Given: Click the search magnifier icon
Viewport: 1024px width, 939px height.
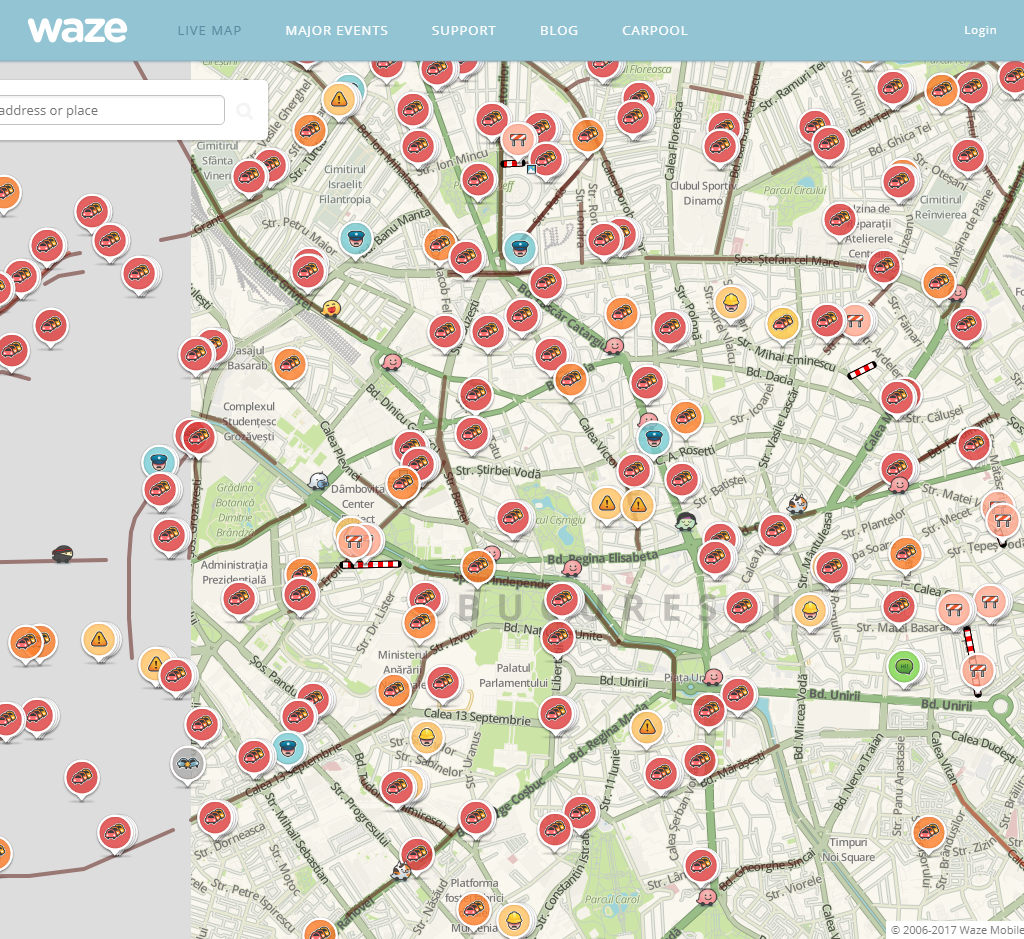Looking at the screenshot, I should pos(245,110).
